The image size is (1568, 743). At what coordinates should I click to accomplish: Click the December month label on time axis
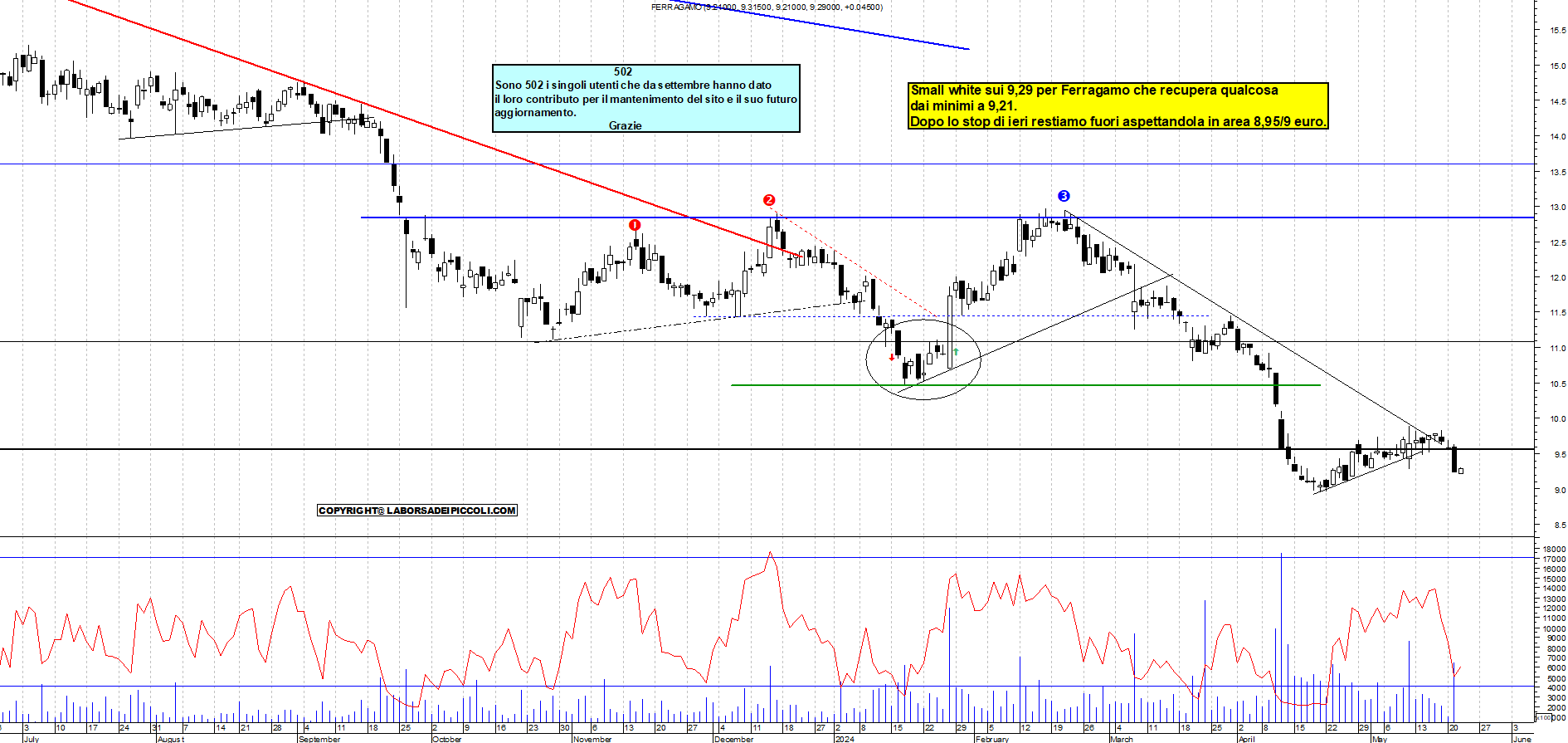(734, 739)
